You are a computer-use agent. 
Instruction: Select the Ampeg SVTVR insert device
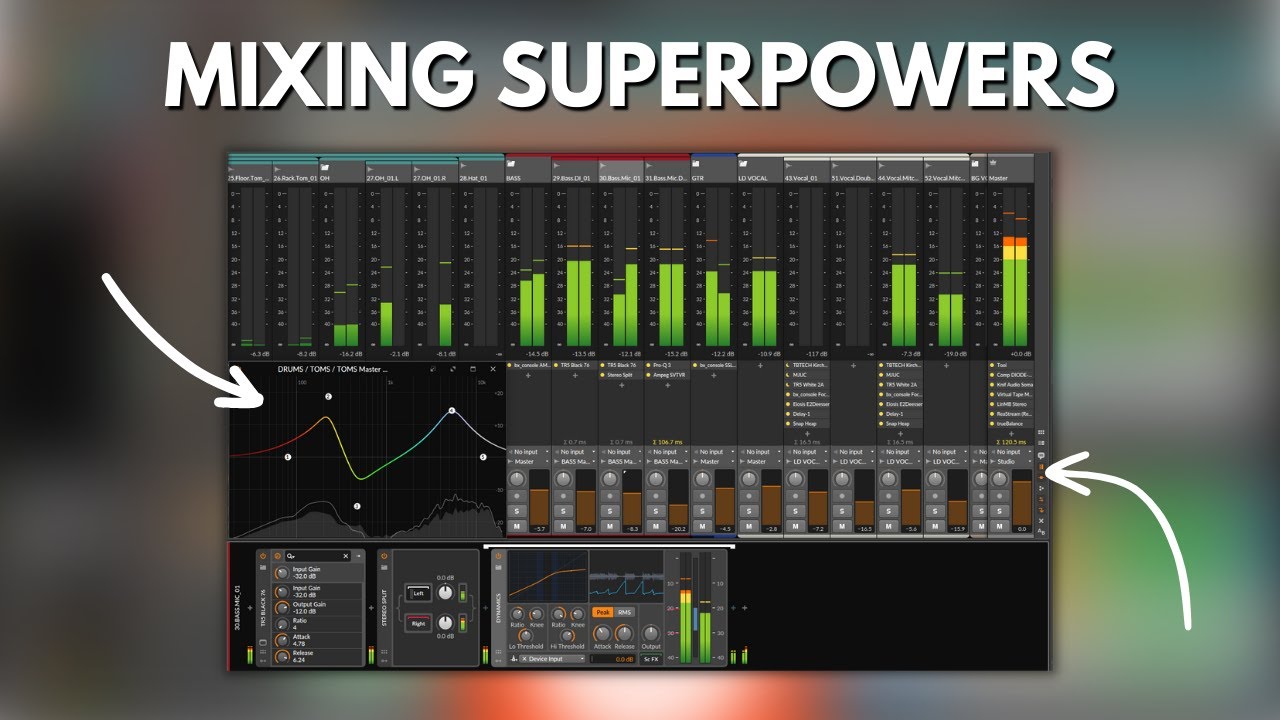click(668, 376)
